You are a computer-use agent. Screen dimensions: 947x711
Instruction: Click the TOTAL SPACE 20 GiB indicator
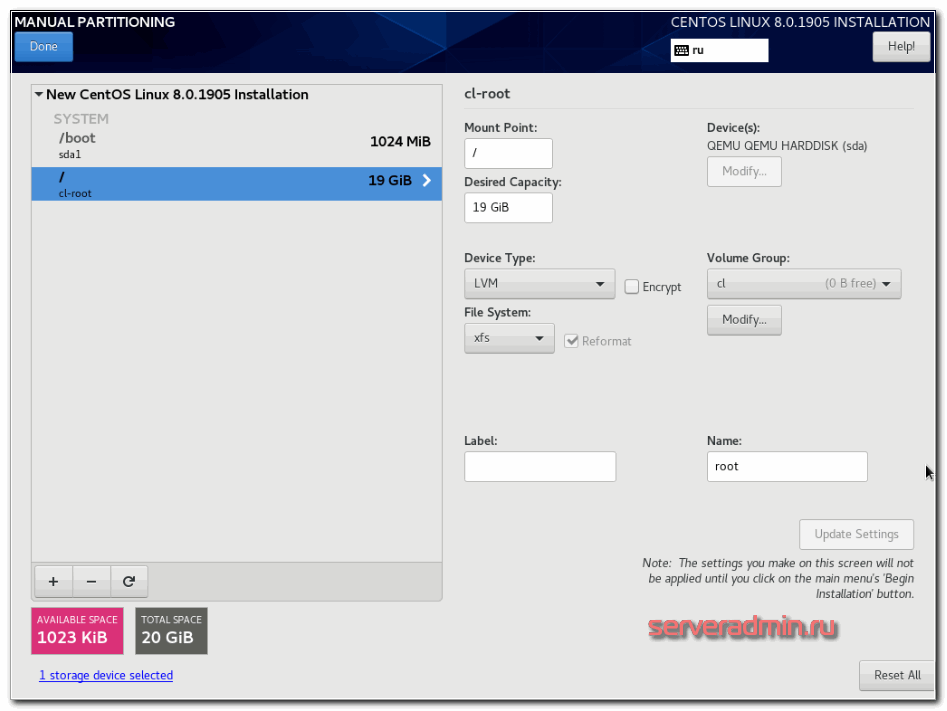(x=172, y=631)
